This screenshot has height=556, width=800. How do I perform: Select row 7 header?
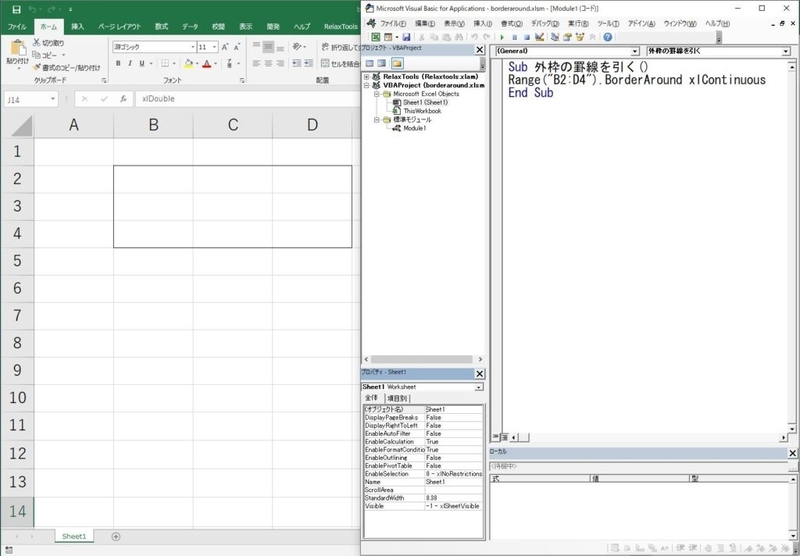[17, 316]
